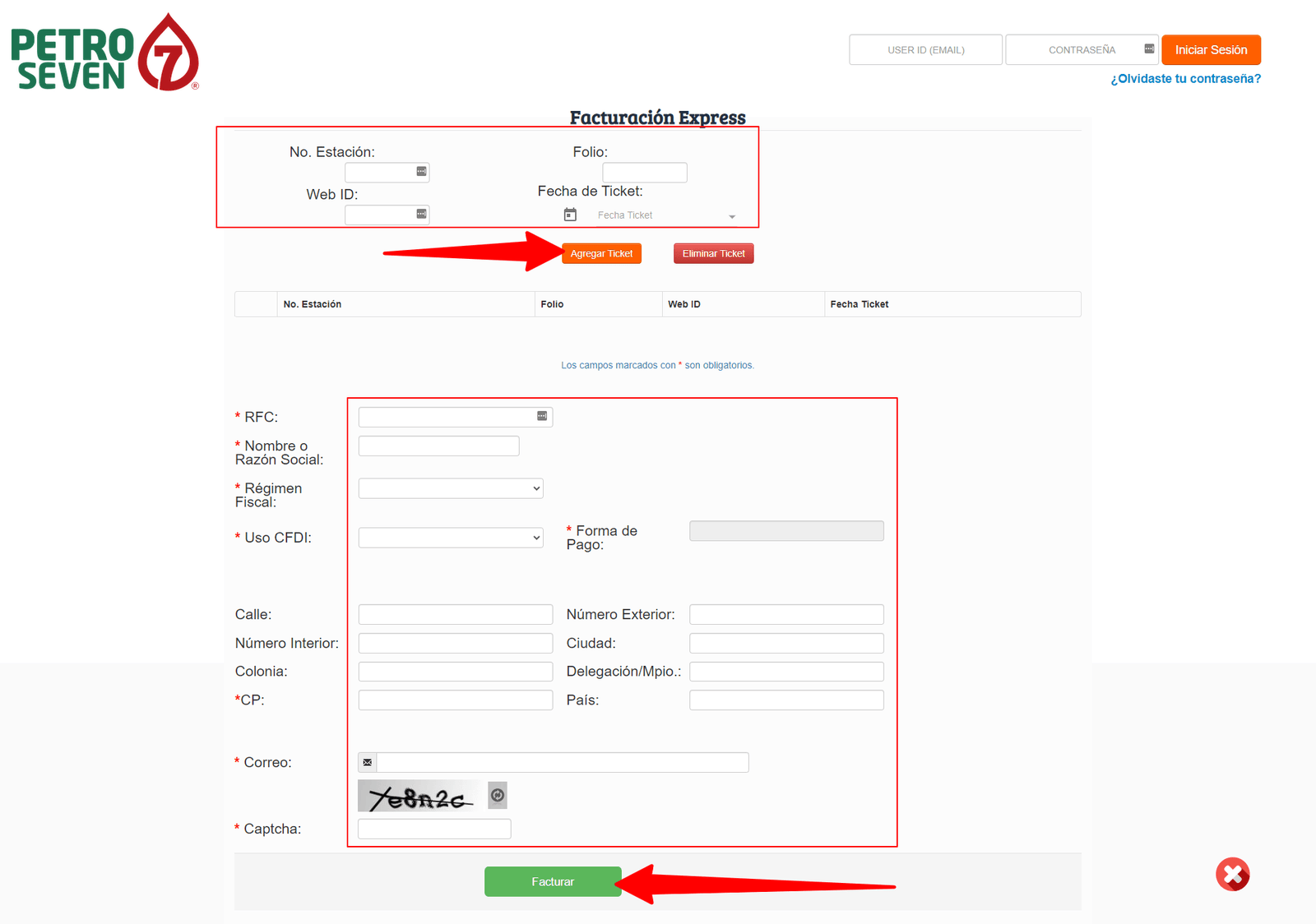The image size is (1316, 924).
Task: Open the Fecha Ticket date dropdown
Action: point(732,216)
